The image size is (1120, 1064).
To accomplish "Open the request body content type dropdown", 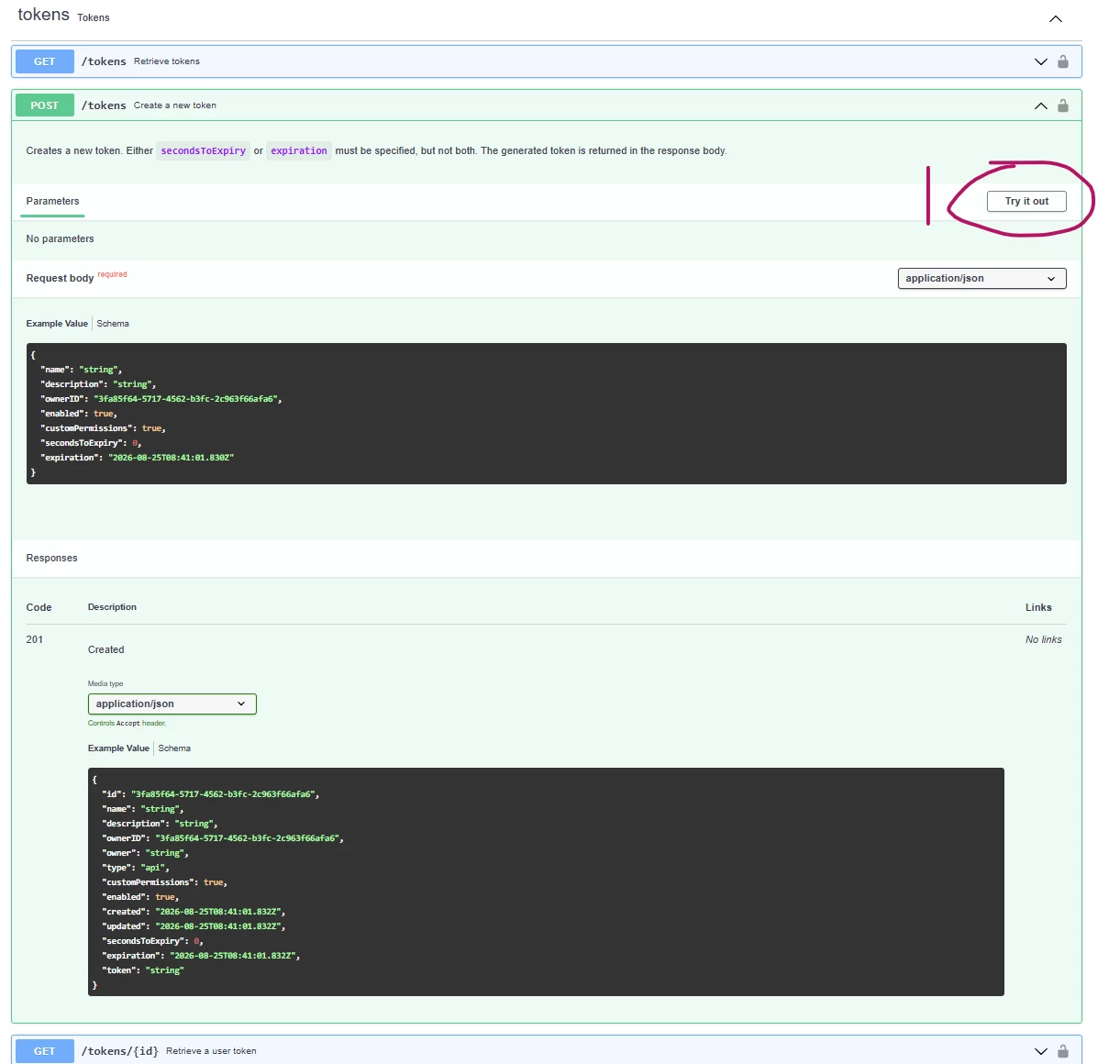I will pos(981,278).
